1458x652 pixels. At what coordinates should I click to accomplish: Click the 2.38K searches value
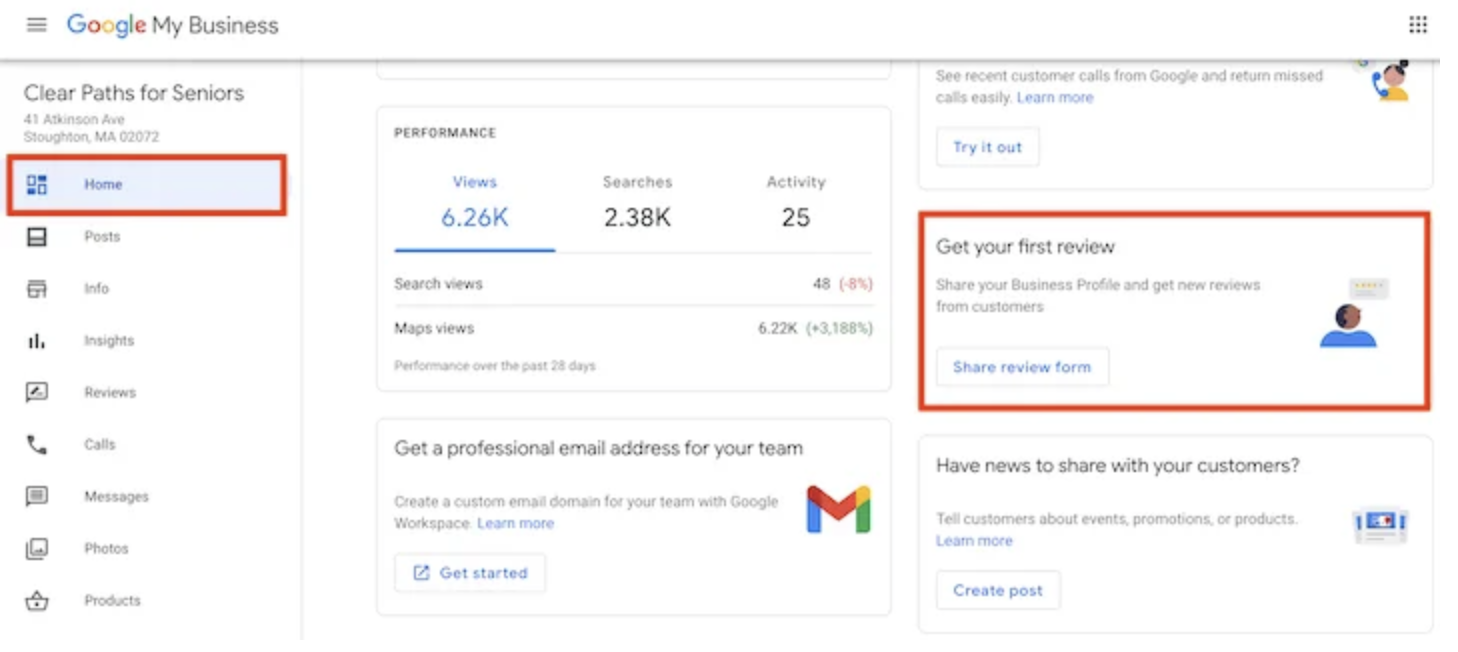tap(637, 218)
